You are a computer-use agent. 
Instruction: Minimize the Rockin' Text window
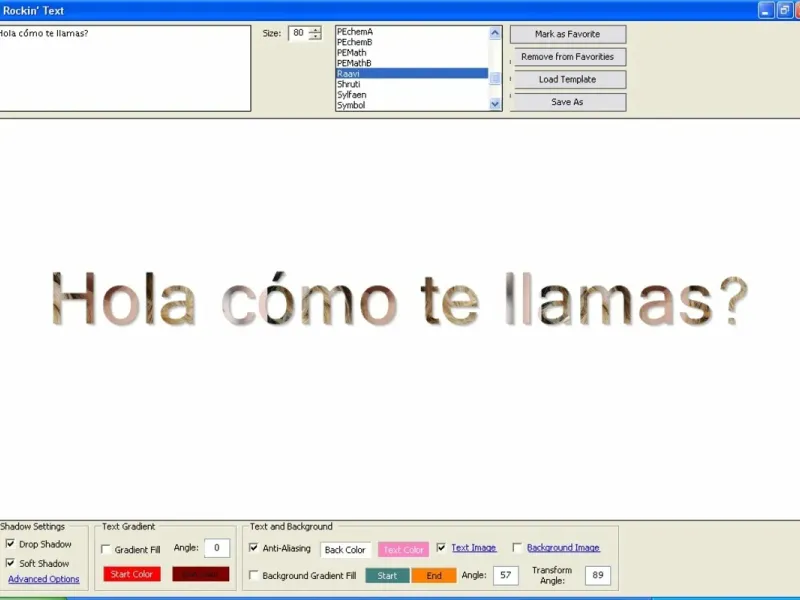coord(766,10)
